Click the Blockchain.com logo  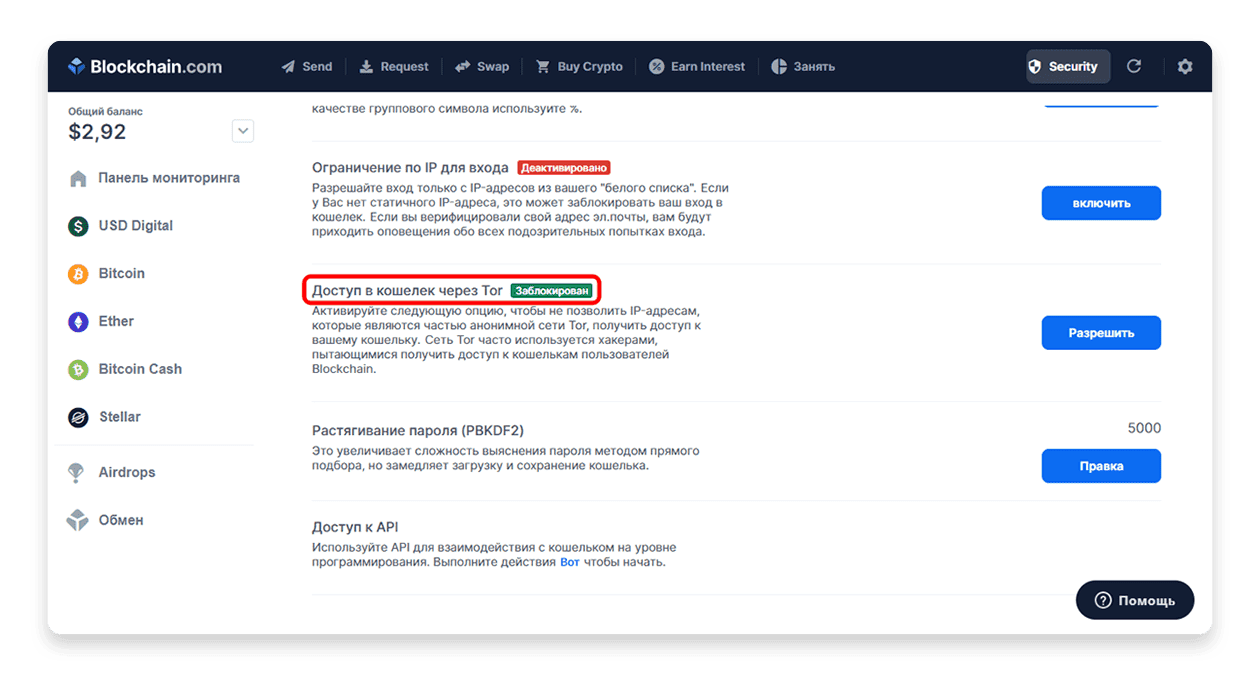click(145, 67)
